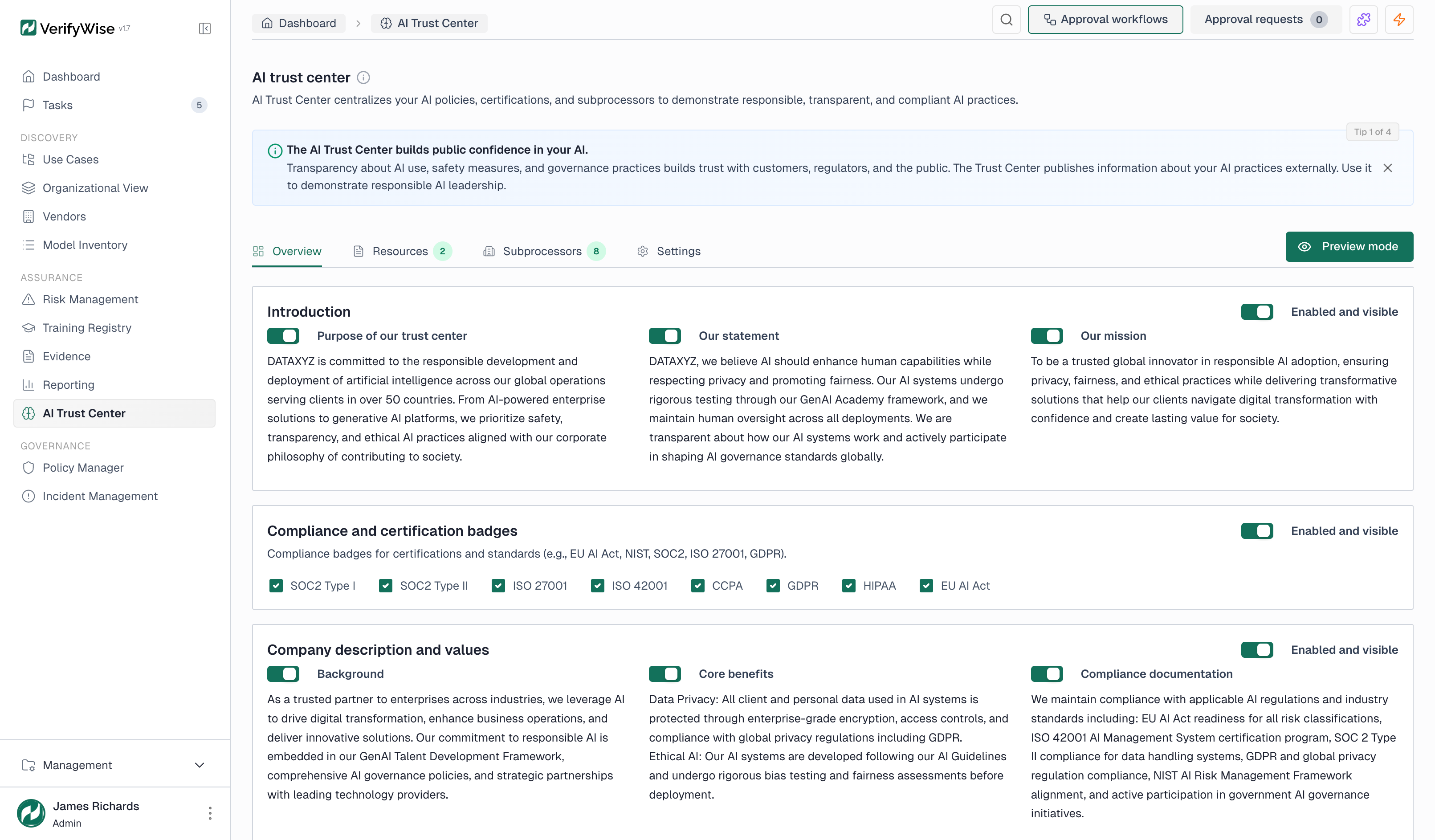Switch to the Subprocessors tab
The image size is (1435, 840).
point(542,251)
